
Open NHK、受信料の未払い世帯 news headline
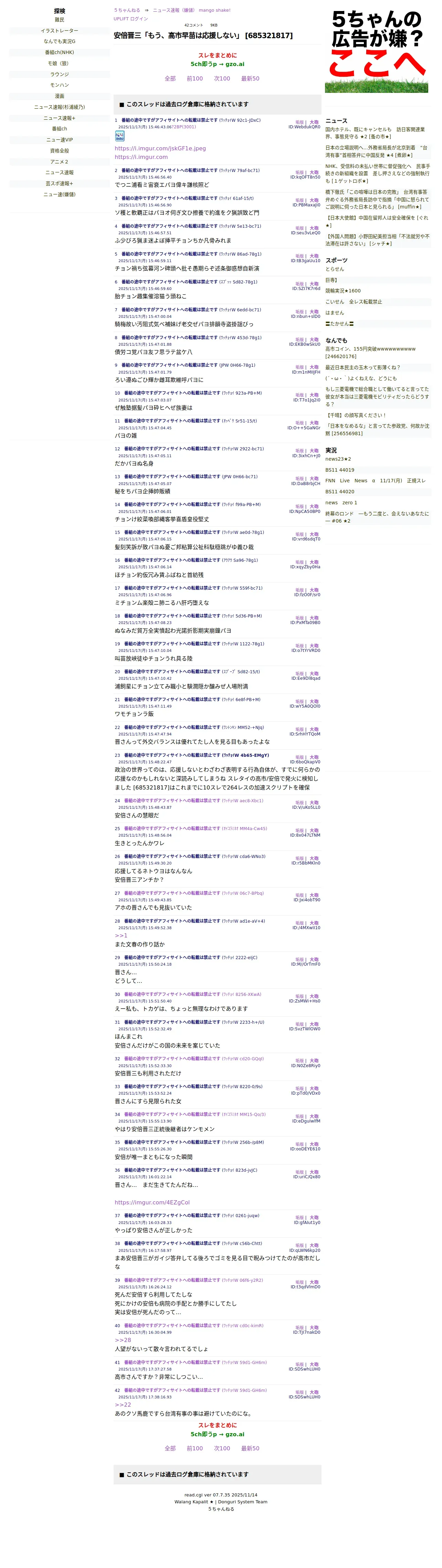point(378,173)
